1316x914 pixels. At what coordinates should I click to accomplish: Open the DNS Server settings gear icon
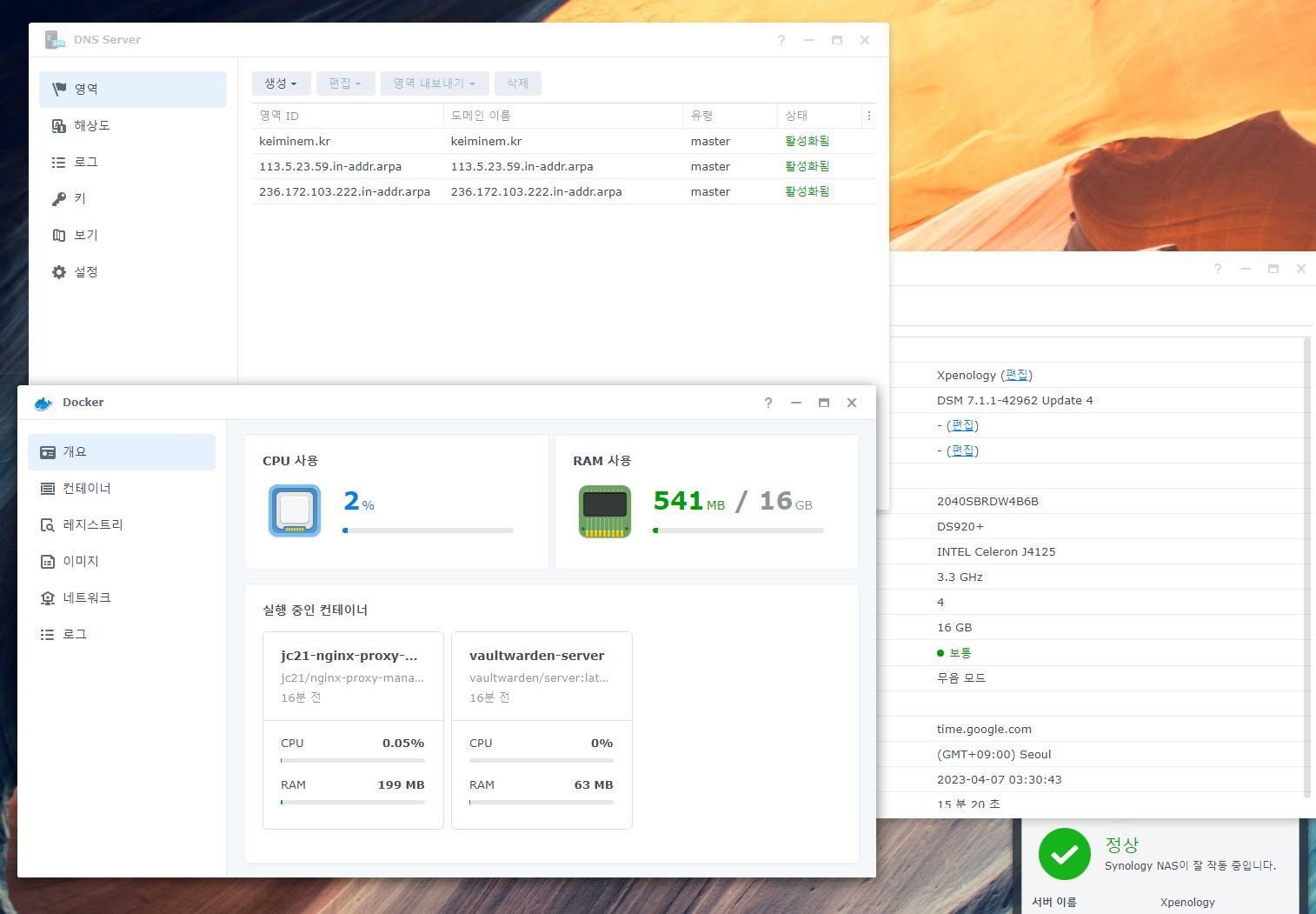(59, 272)
